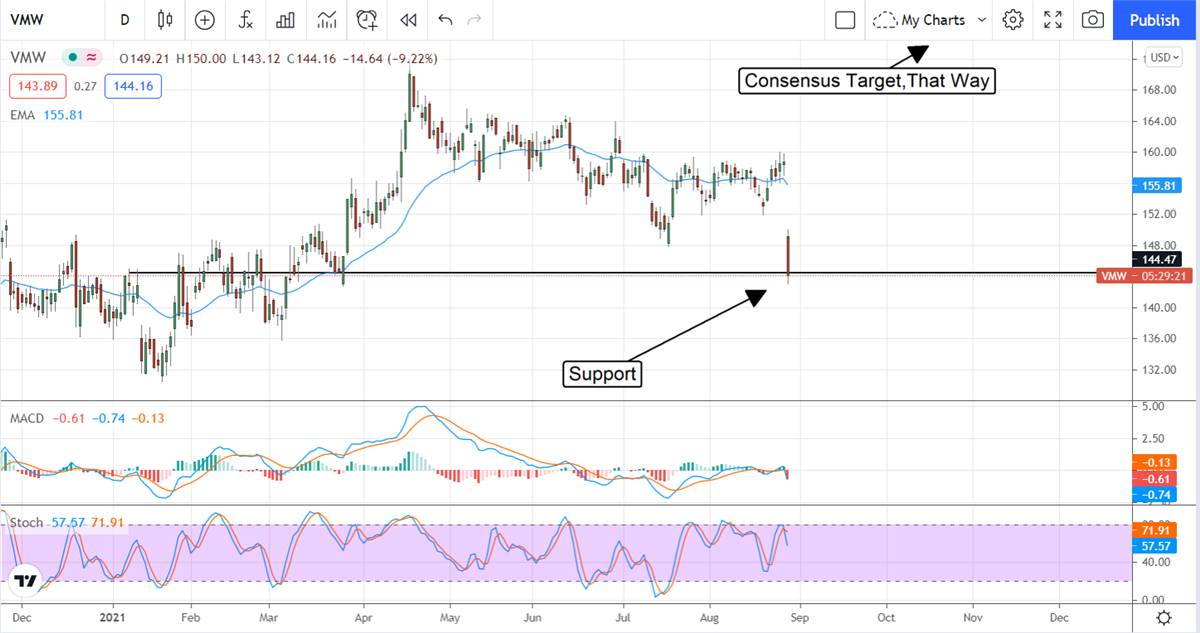Click the 71.91 Stoch axis label
The width and height of the screenshot is (1200, 633).
pyautogui.click(x=1154, y=529)
